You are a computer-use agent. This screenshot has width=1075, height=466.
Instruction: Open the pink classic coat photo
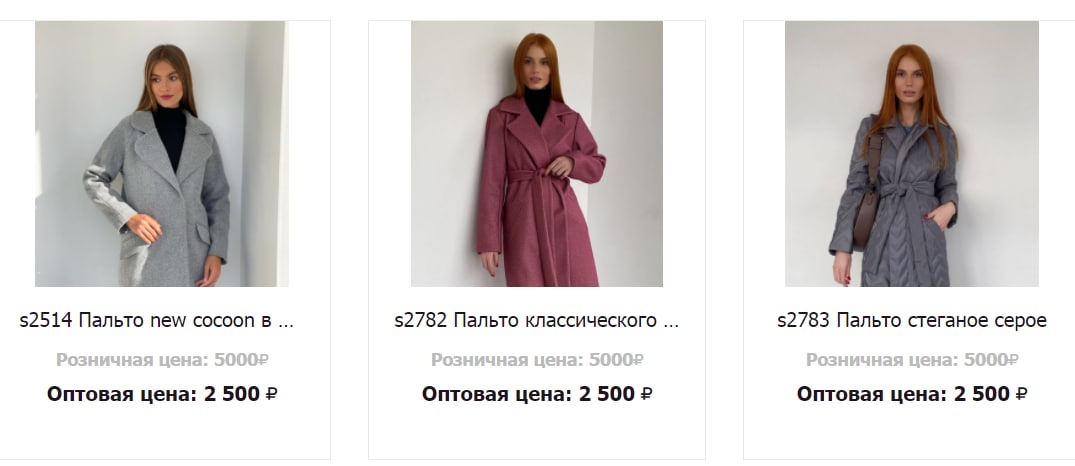(537, 154)
